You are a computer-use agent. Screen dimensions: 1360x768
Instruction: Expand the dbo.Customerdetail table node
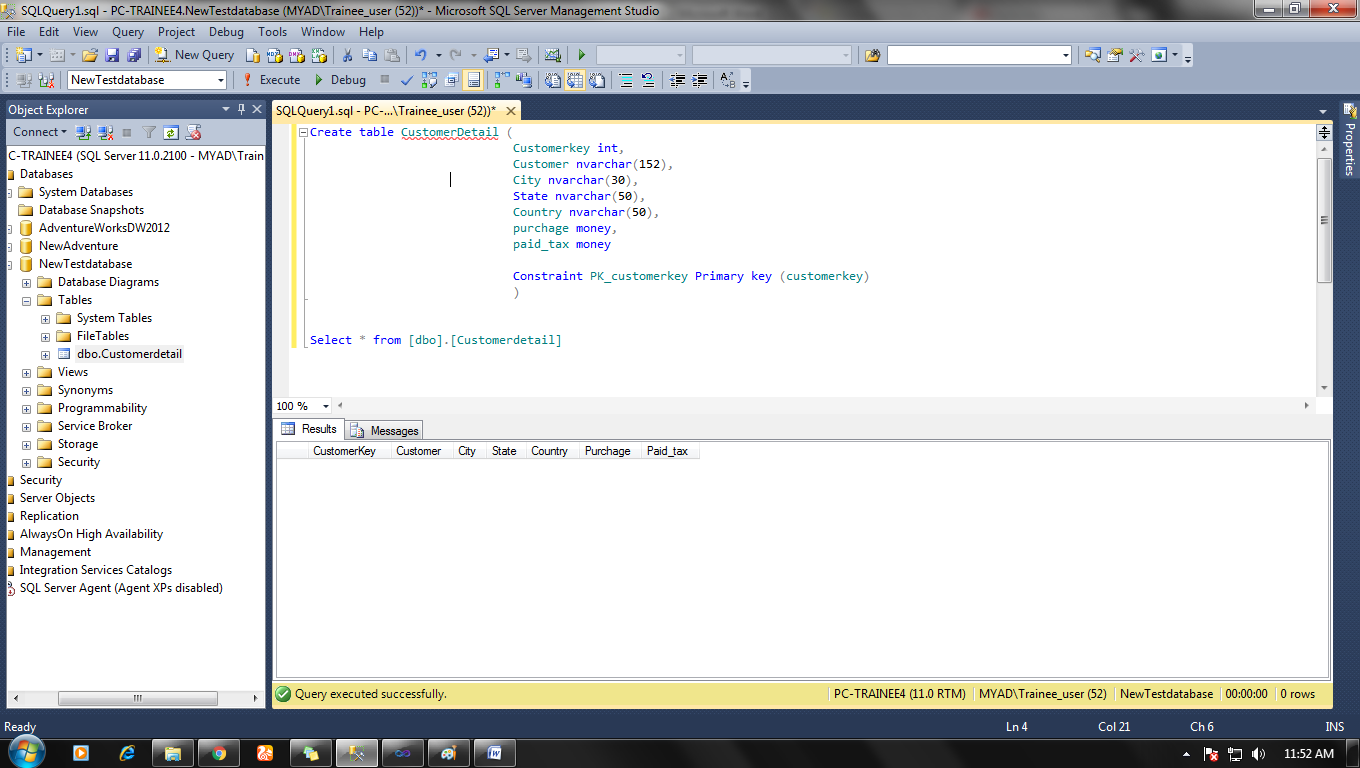tap(45, 354)
